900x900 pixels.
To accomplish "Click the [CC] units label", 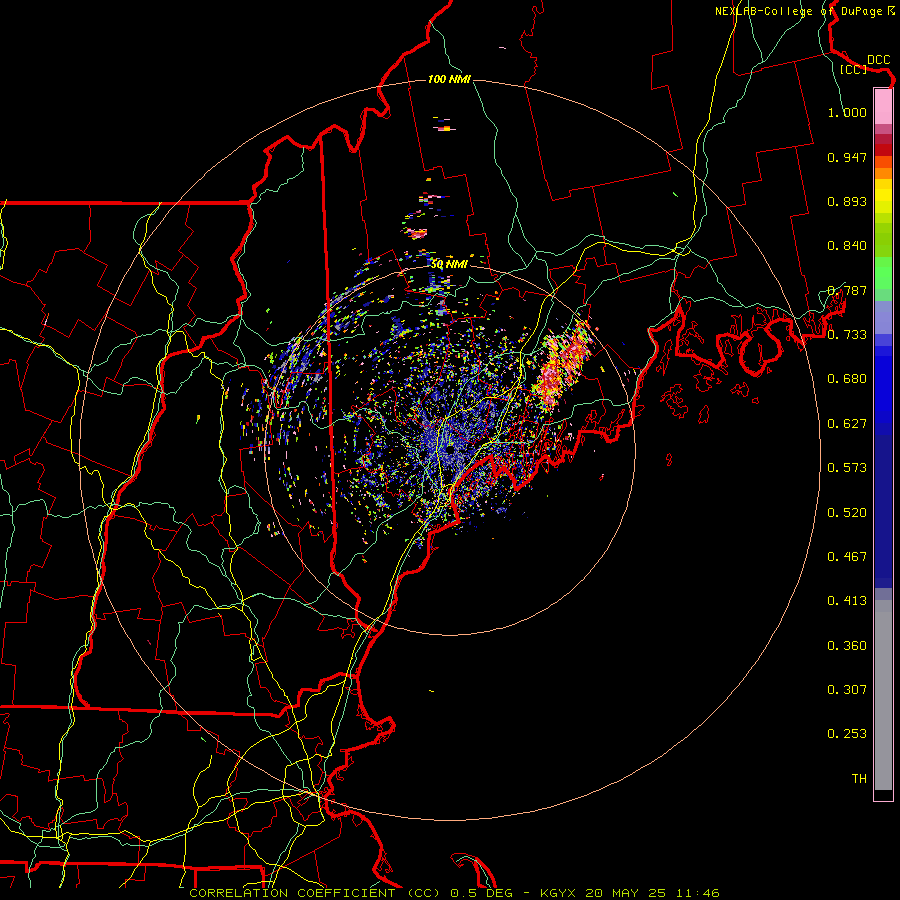I will [853, 69].
